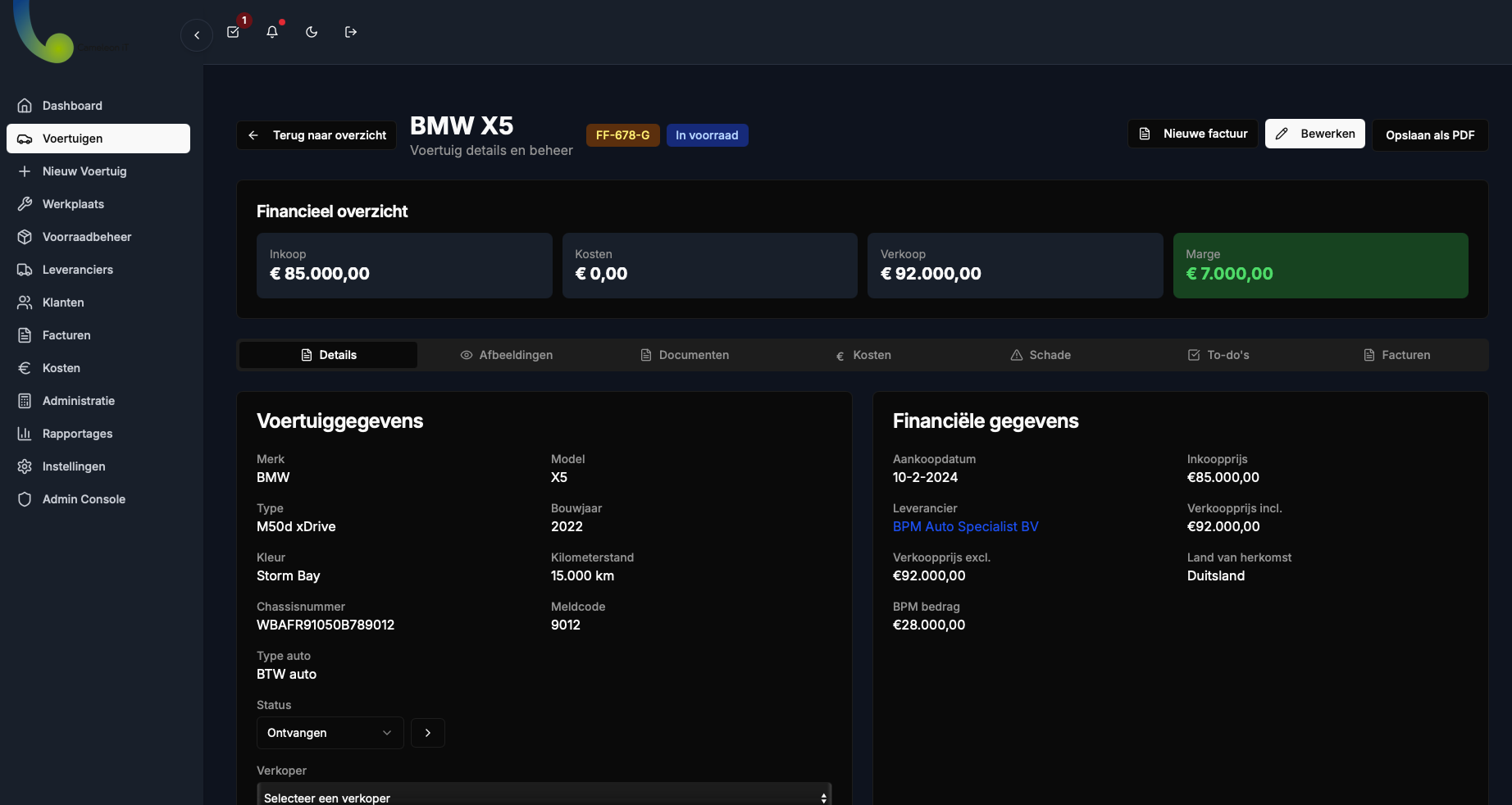
Task: Open the To-do's tab
Action: pos(1218,355)
